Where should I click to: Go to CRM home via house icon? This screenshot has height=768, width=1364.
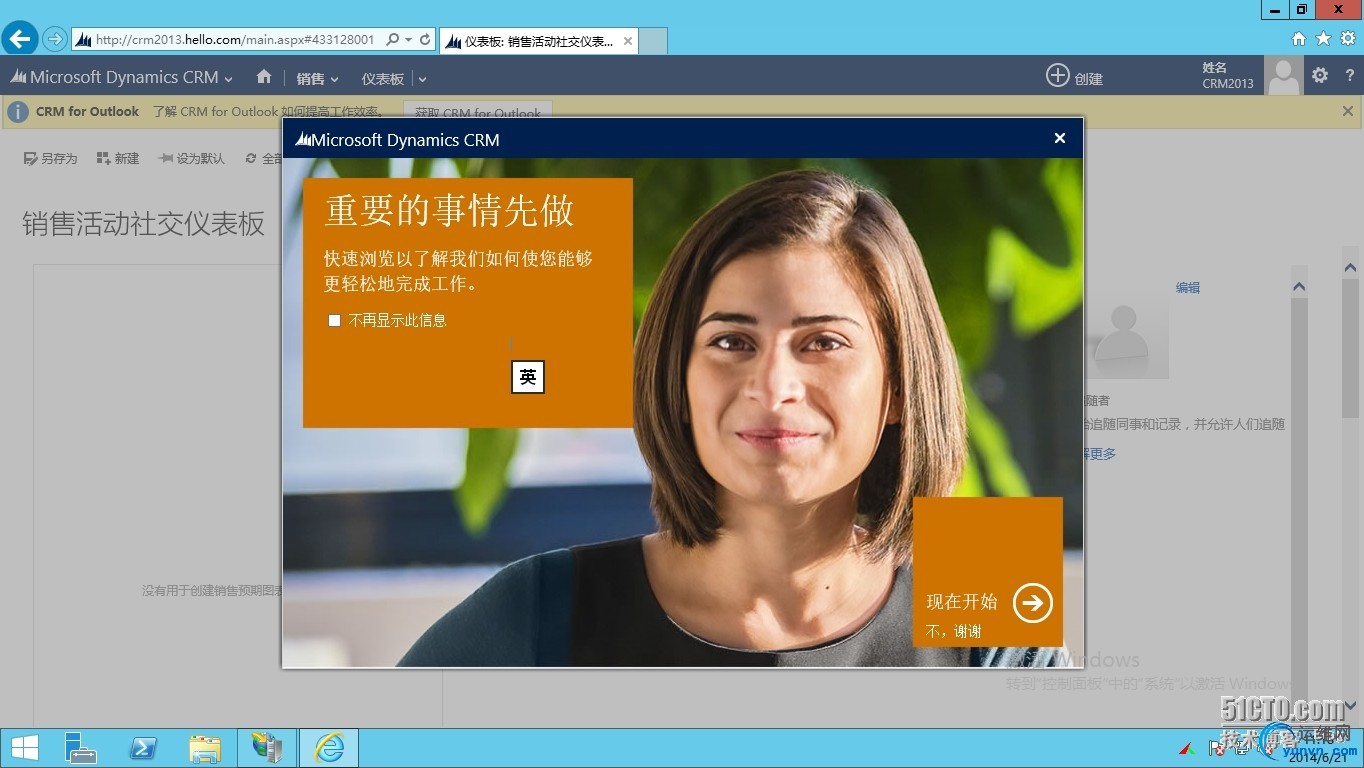click(264, 77)
